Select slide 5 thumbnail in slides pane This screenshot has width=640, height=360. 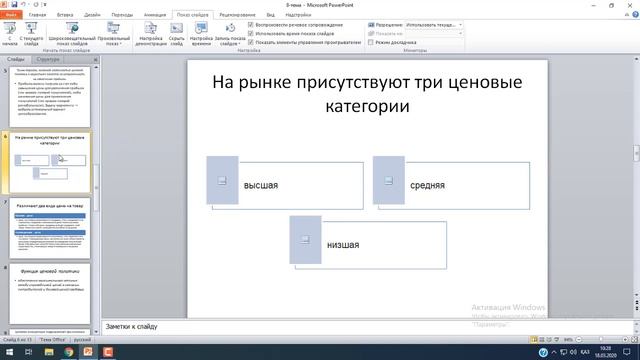click(50, 97)
